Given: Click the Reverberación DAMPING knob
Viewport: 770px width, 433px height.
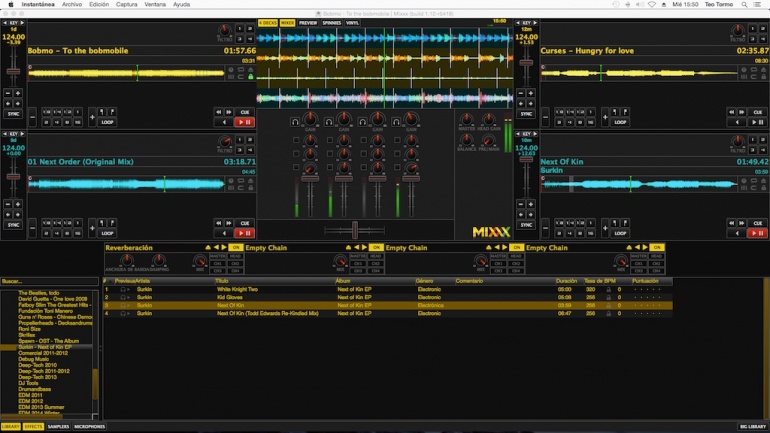Looking at the screenshot, I should (159, 260).
